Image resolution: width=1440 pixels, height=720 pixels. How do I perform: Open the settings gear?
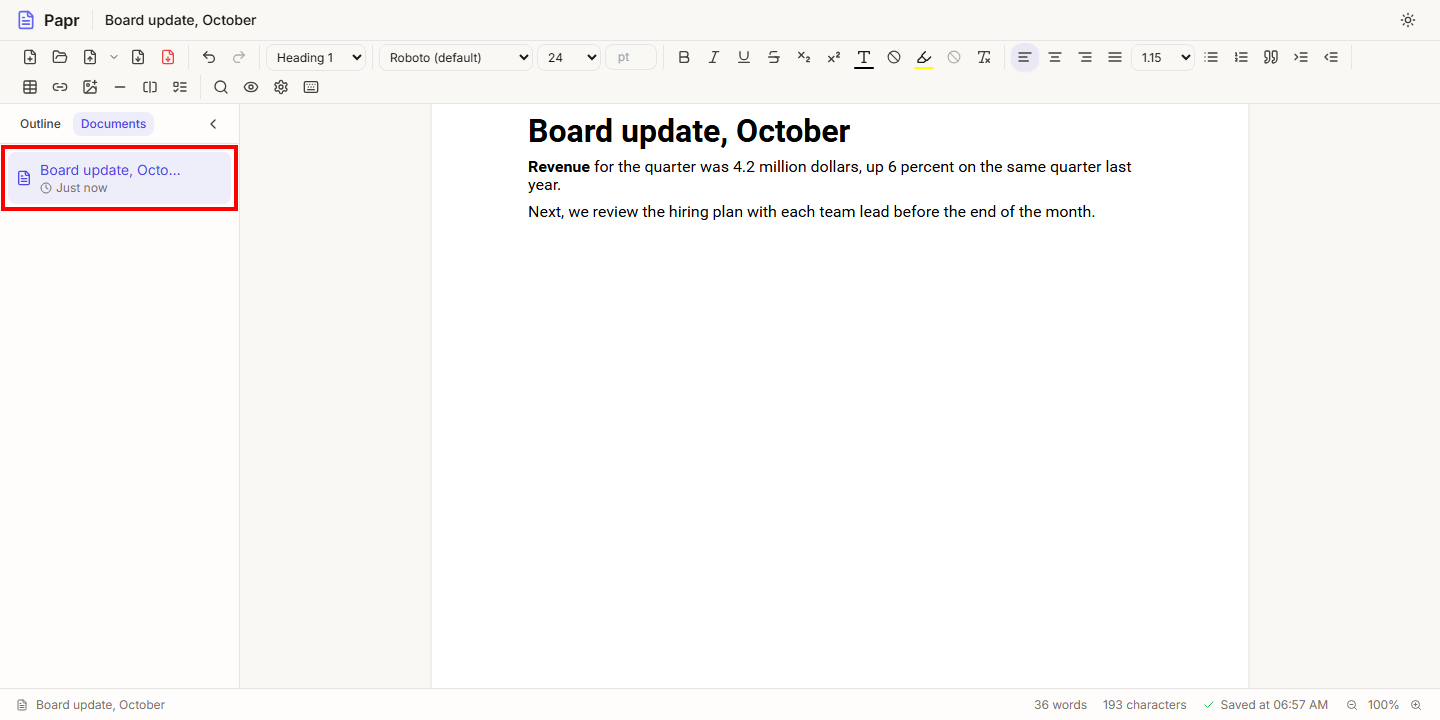(x=281, y=87)
